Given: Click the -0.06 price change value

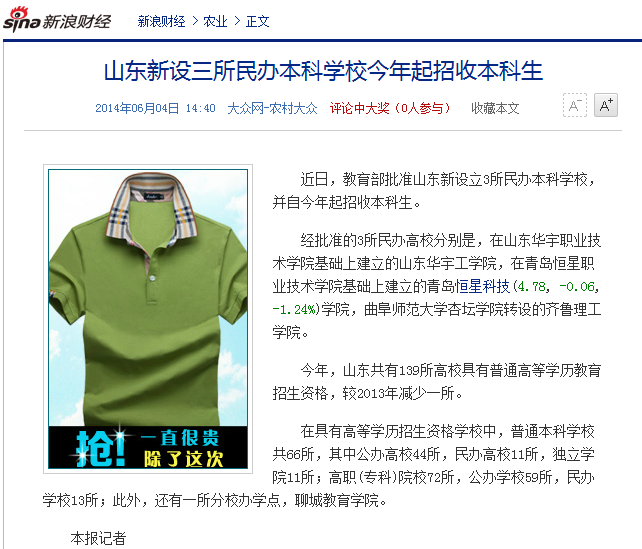Looking at the screenshot, I should [x=576, y=287].
